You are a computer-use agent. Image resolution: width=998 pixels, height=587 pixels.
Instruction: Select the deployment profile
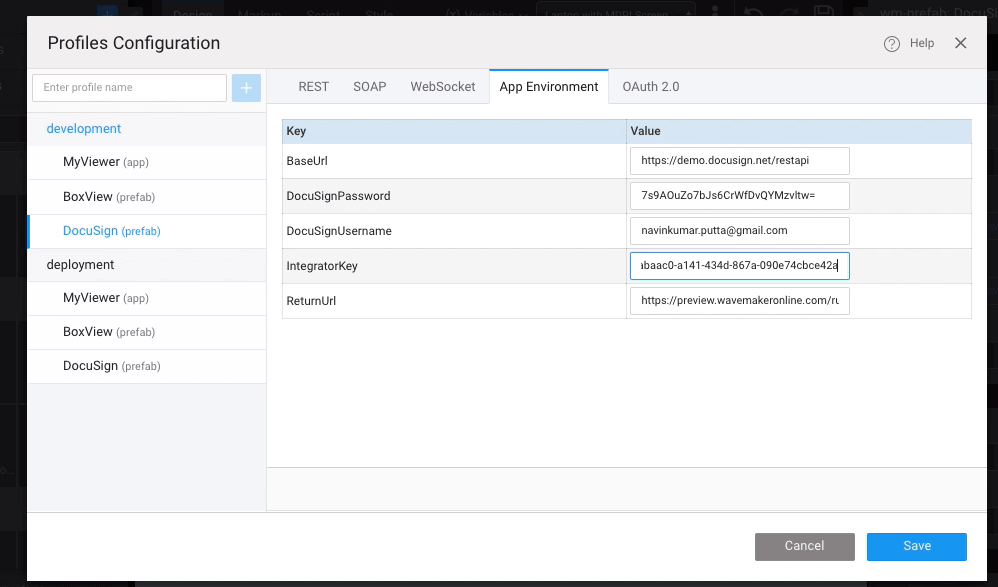pos(80,265)
